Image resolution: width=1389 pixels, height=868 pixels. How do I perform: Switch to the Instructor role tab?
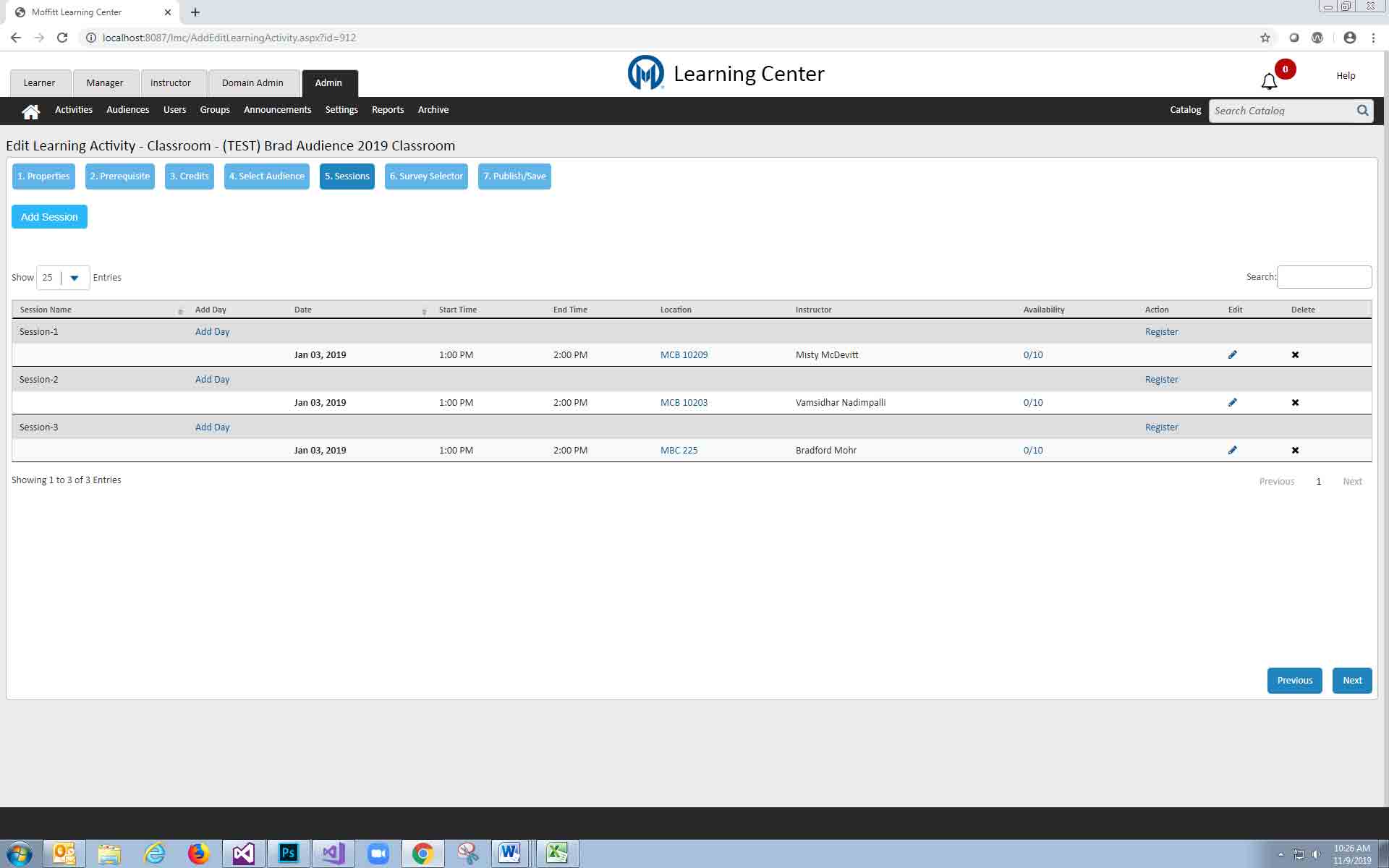tap(171, 83)
